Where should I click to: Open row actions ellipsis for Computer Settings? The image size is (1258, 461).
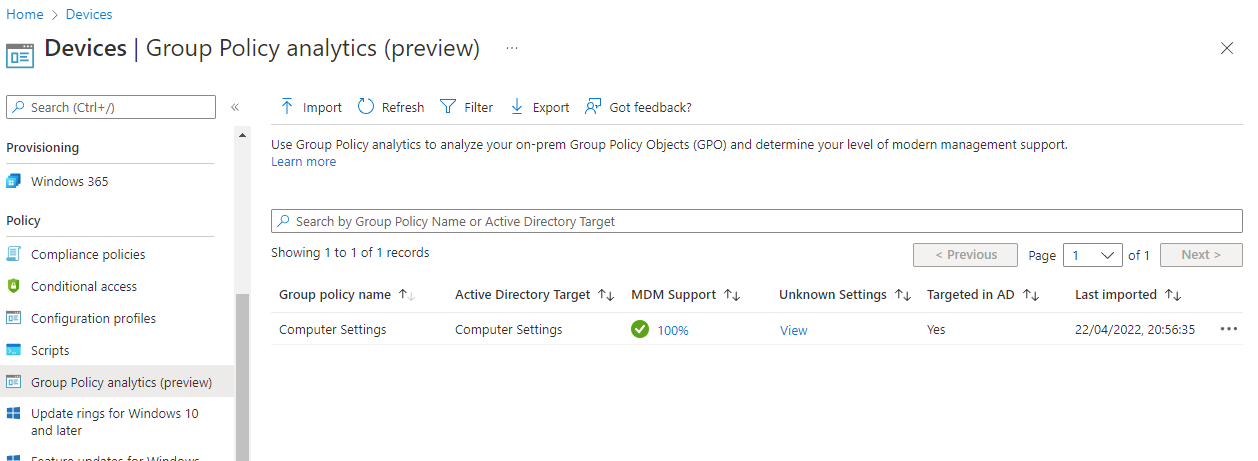point(1229,329)
